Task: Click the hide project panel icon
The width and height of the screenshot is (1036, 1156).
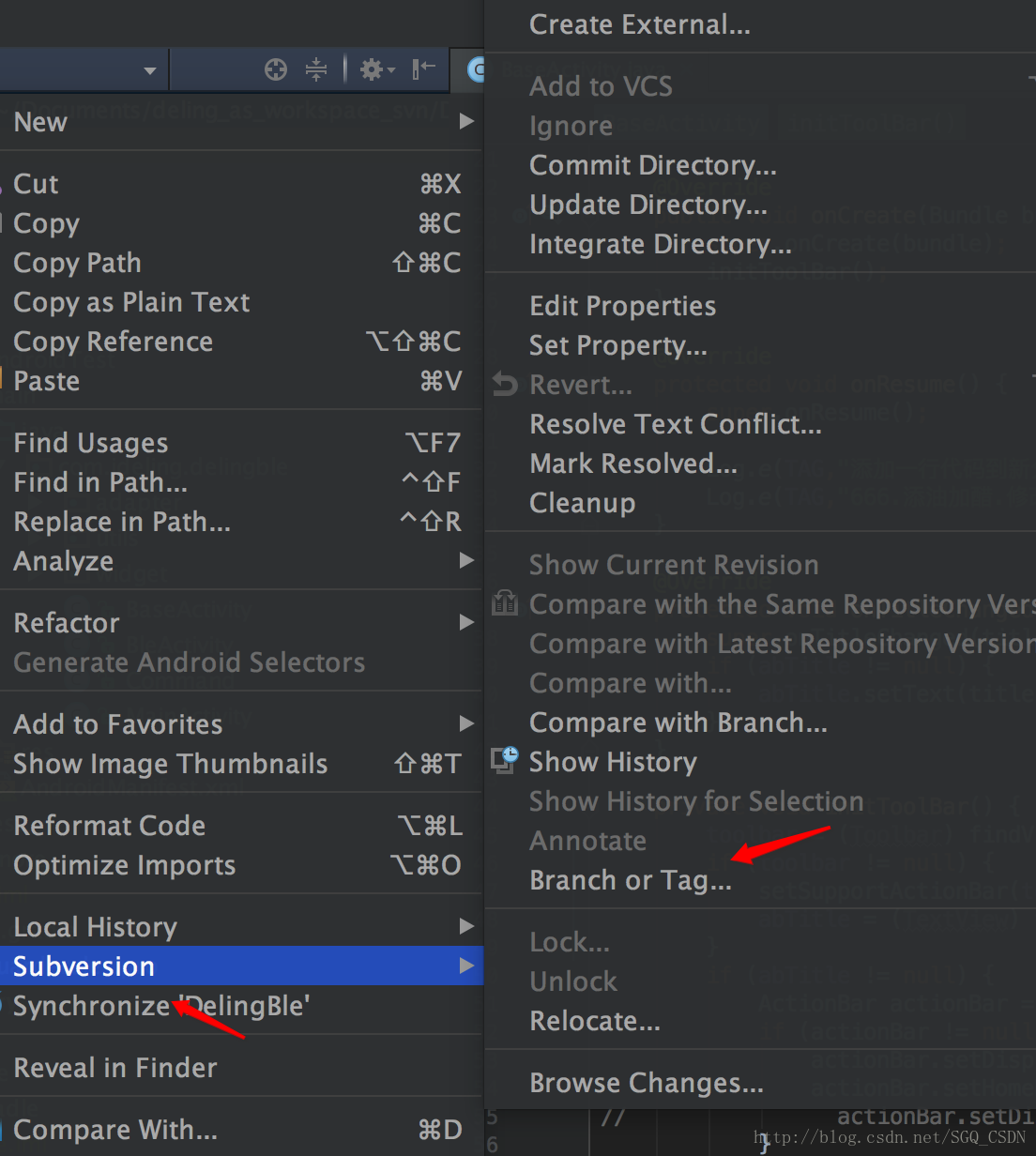Action: pyautogui.click(x=424, y=68)
